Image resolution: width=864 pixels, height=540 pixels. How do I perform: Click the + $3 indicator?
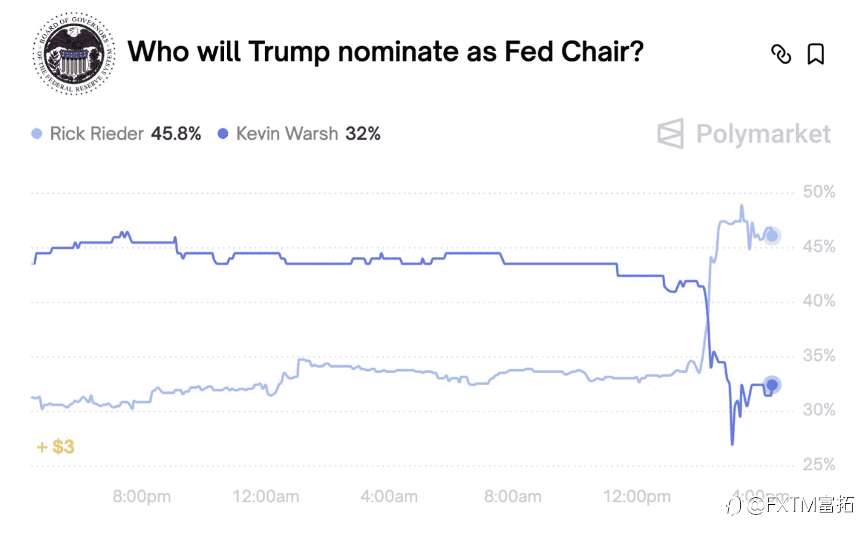(55, 447)
